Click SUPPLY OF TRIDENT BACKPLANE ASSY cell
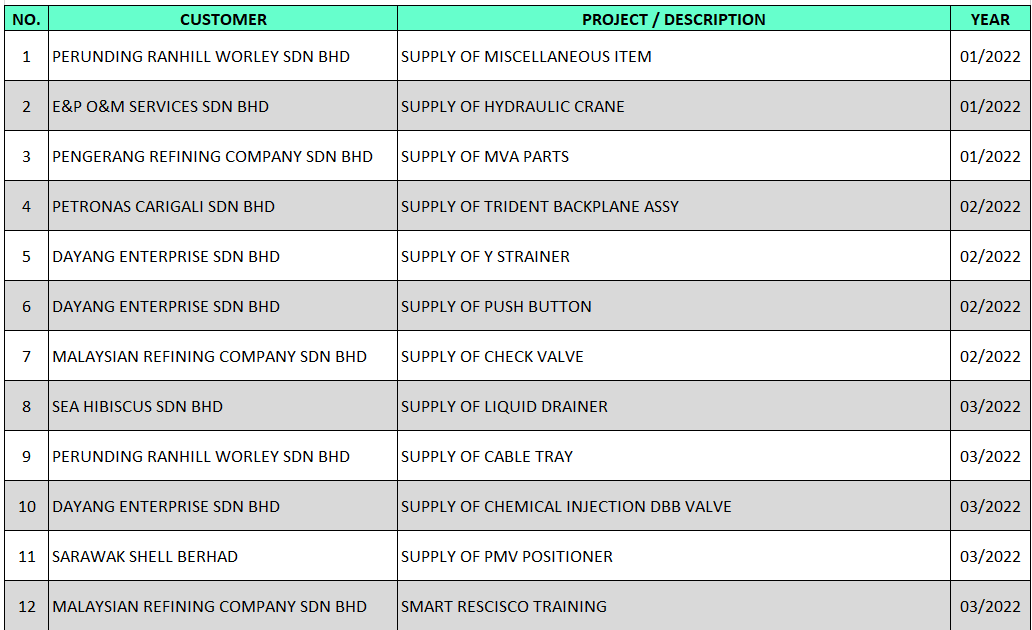Screen dimensions: 1032x630 [540, 207]
